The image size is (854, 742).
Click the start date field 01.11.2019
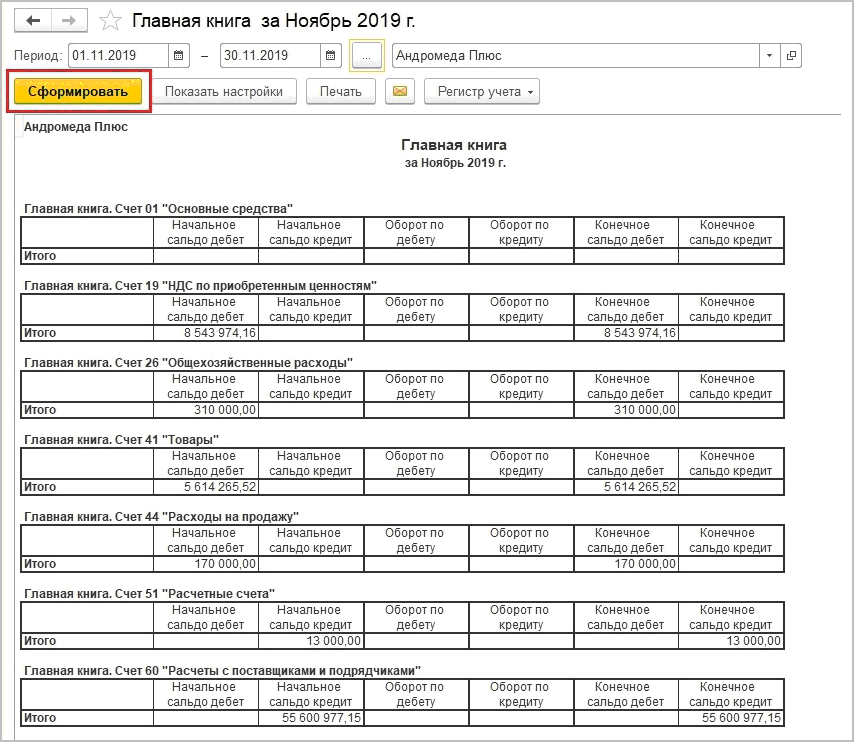(x=118, y=56)
